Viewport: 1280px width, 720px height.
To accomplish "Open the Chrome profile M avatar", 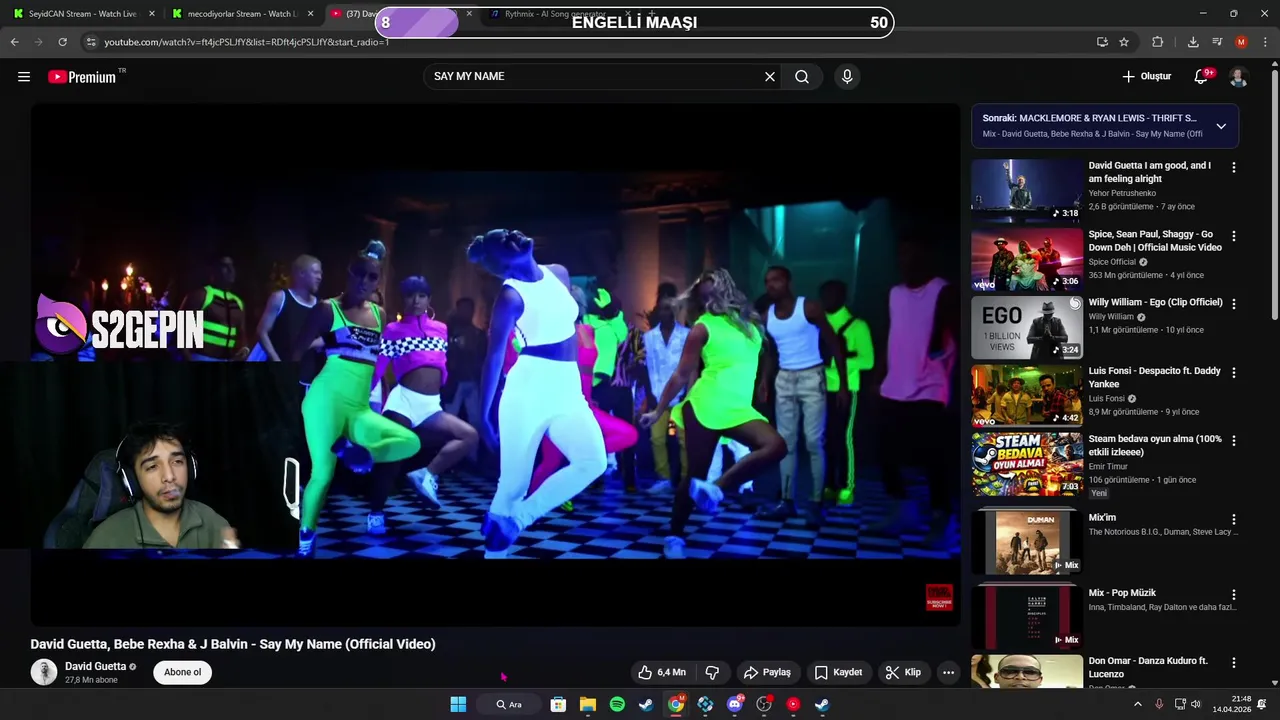I will click(1241, 42).
